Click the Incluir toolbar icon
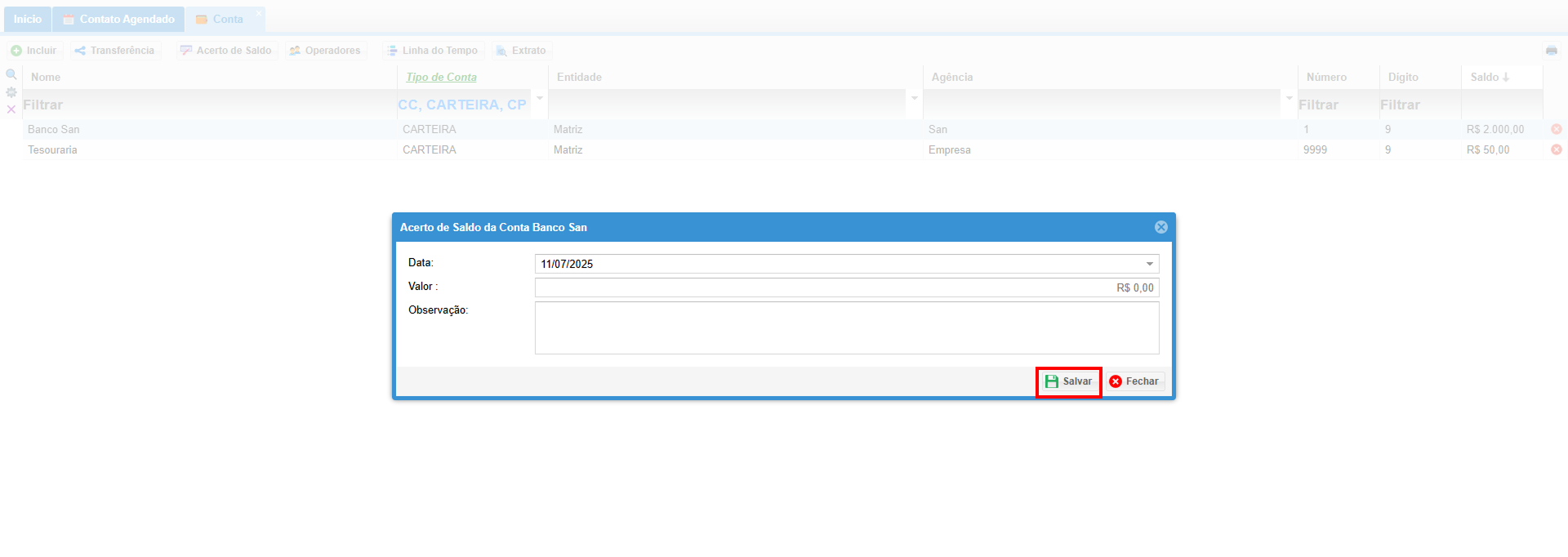The image size is (1568, 557). (x=16, y=51)
